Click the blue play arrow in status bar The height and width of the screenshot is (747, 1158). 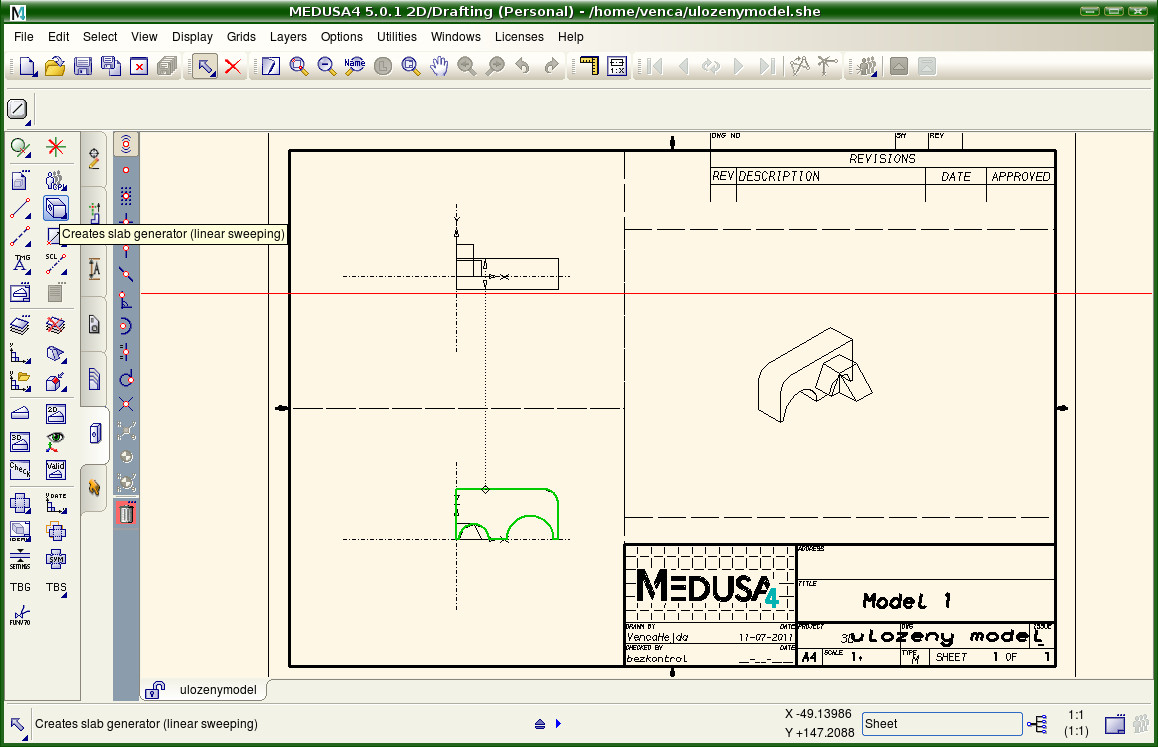558,724
